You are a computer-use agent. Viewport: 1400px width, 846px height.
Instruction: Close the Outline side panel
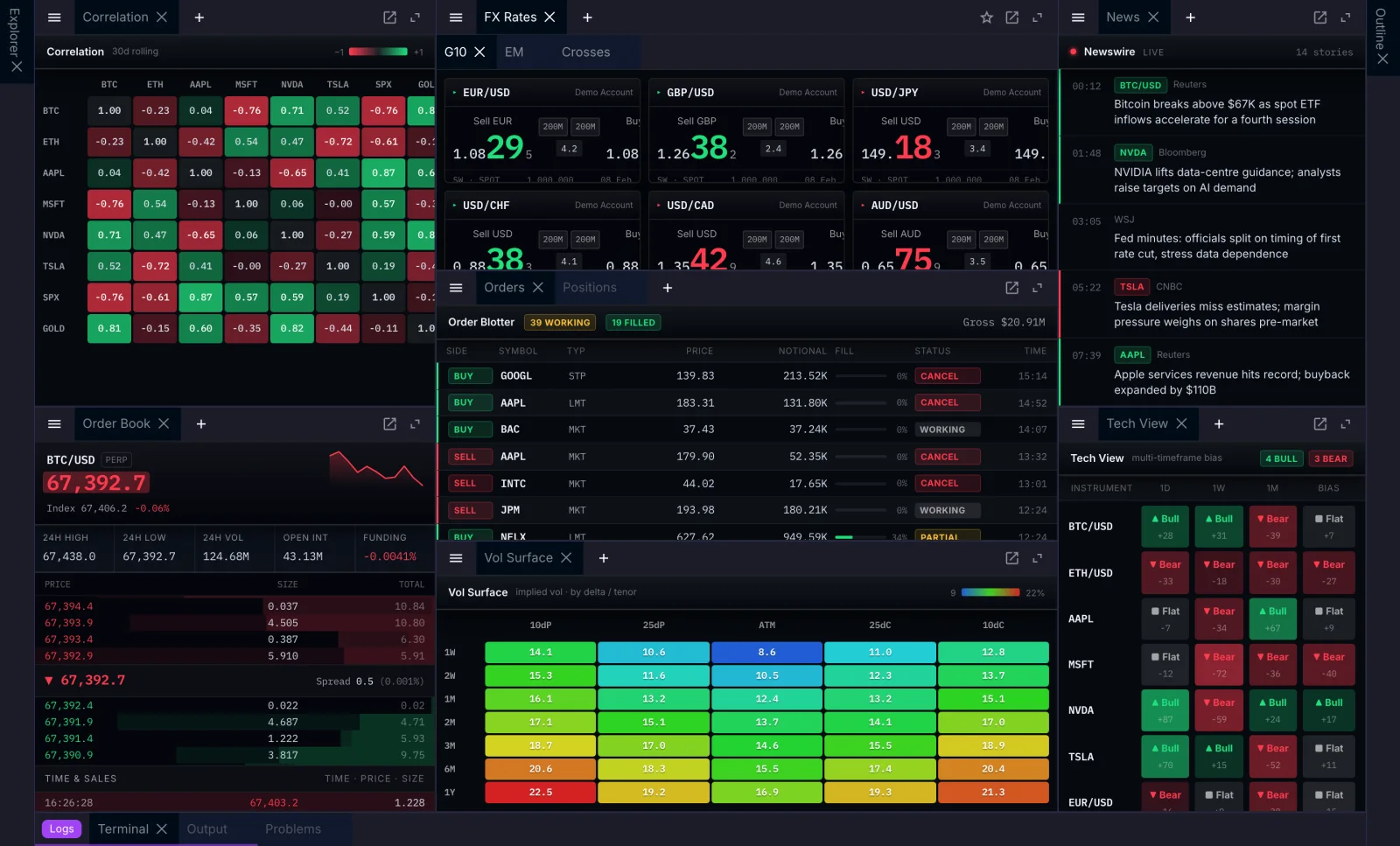pyautogui.click(x=1382, y=59)
